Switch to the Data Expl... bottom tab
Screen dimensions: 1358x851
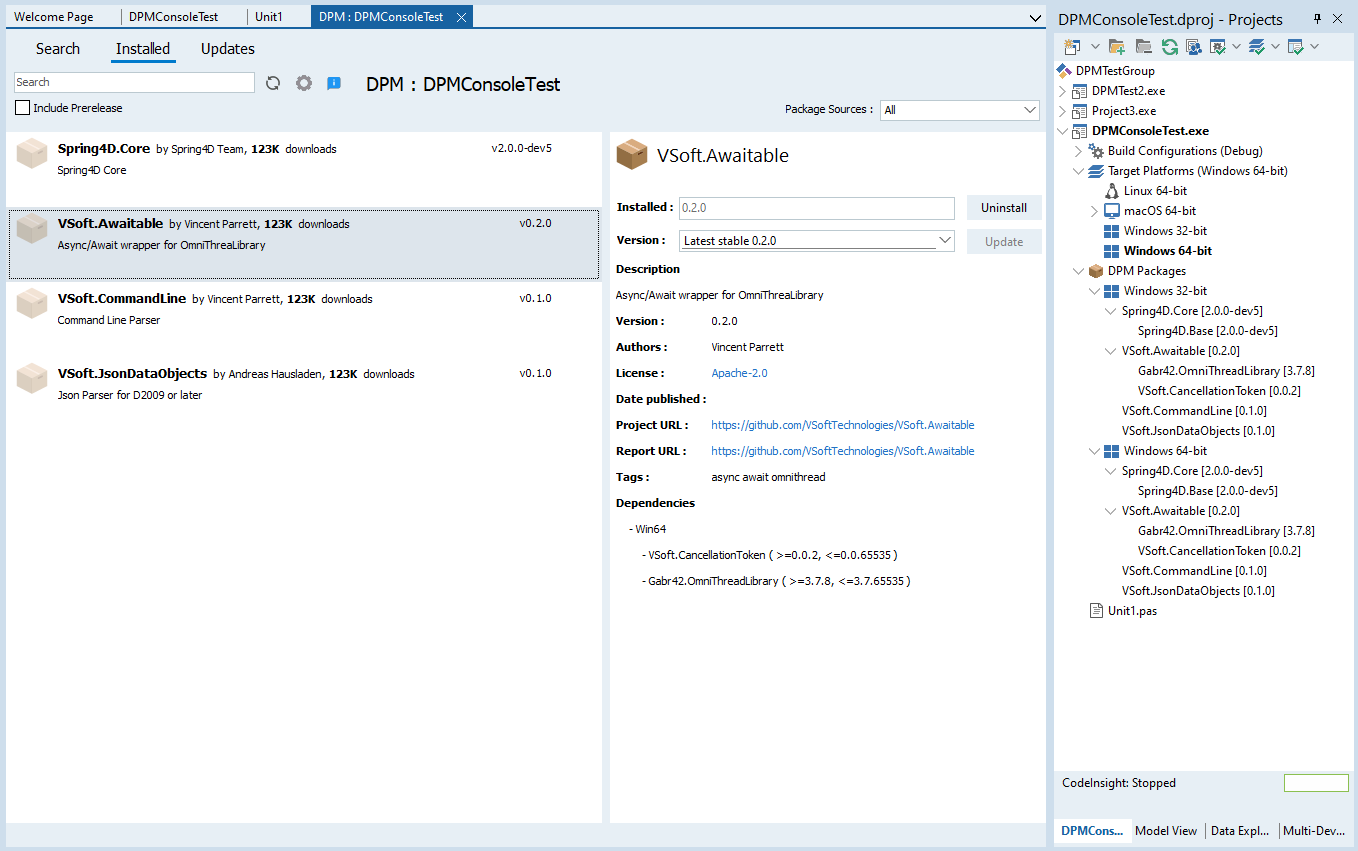(1240, 830)
